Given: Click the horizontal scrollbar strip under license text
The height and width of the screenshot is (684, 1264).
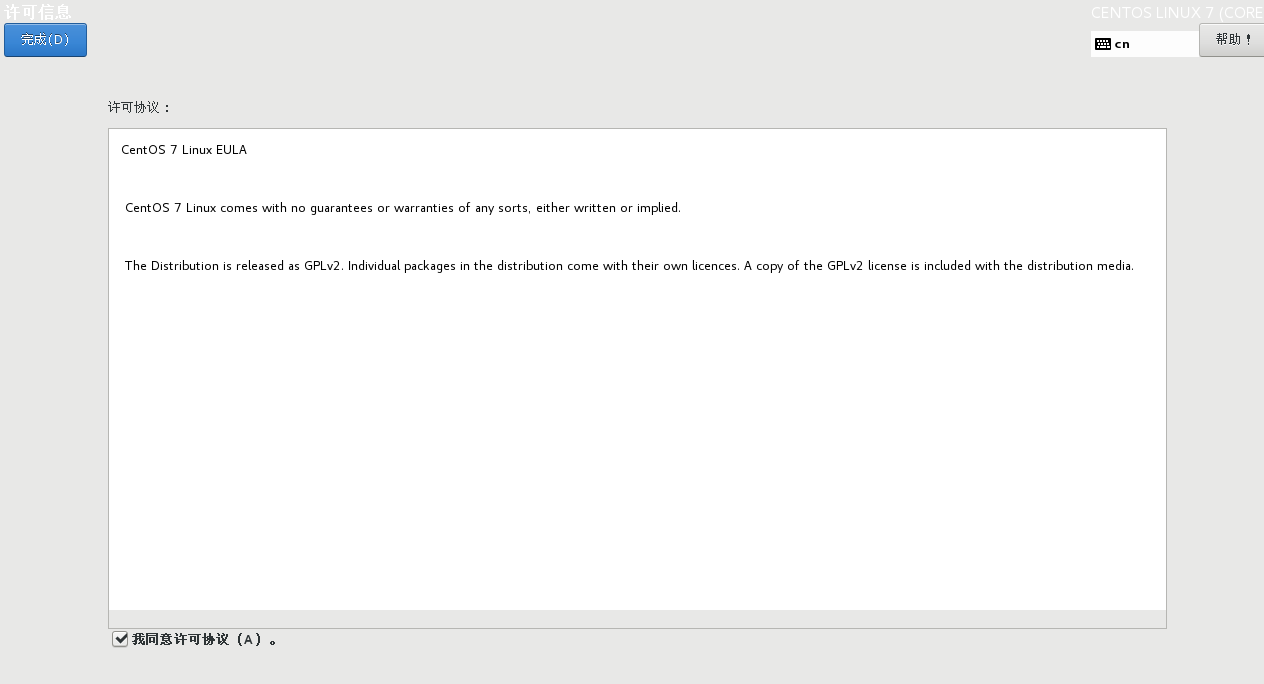Looking at the screenshot, I should [x=637, y=619].
